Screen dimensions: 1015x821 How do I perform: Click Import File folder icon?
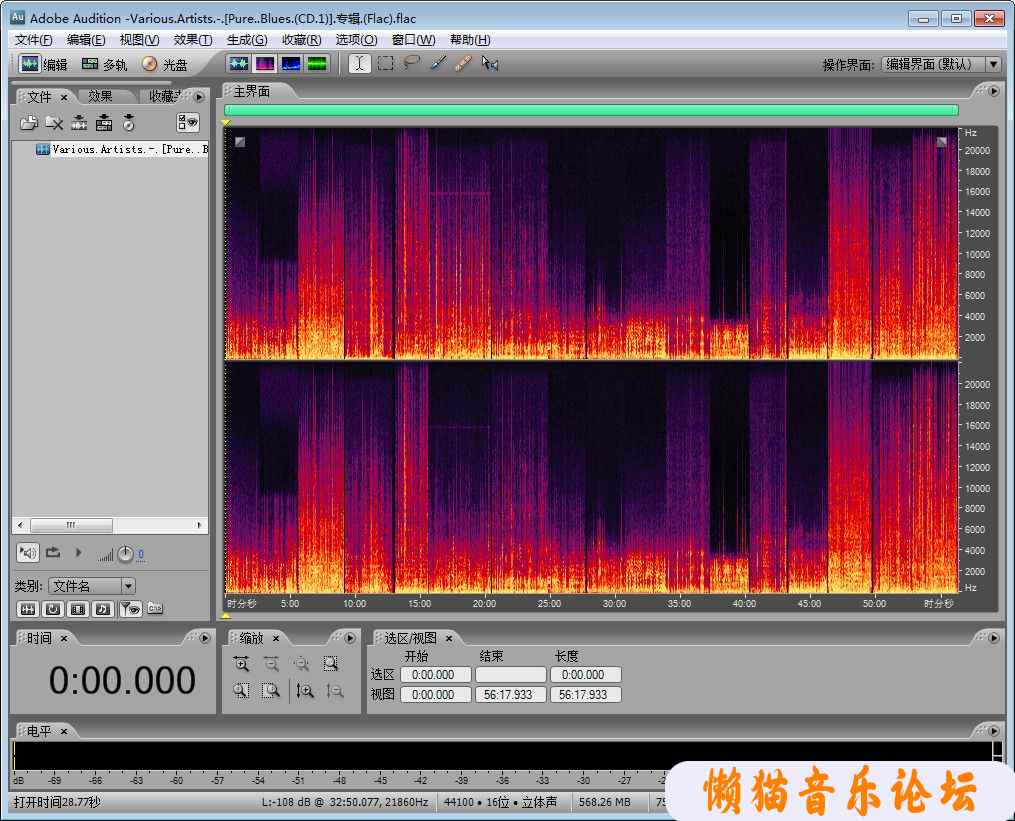pyautogui.click(x=28, y=122)
